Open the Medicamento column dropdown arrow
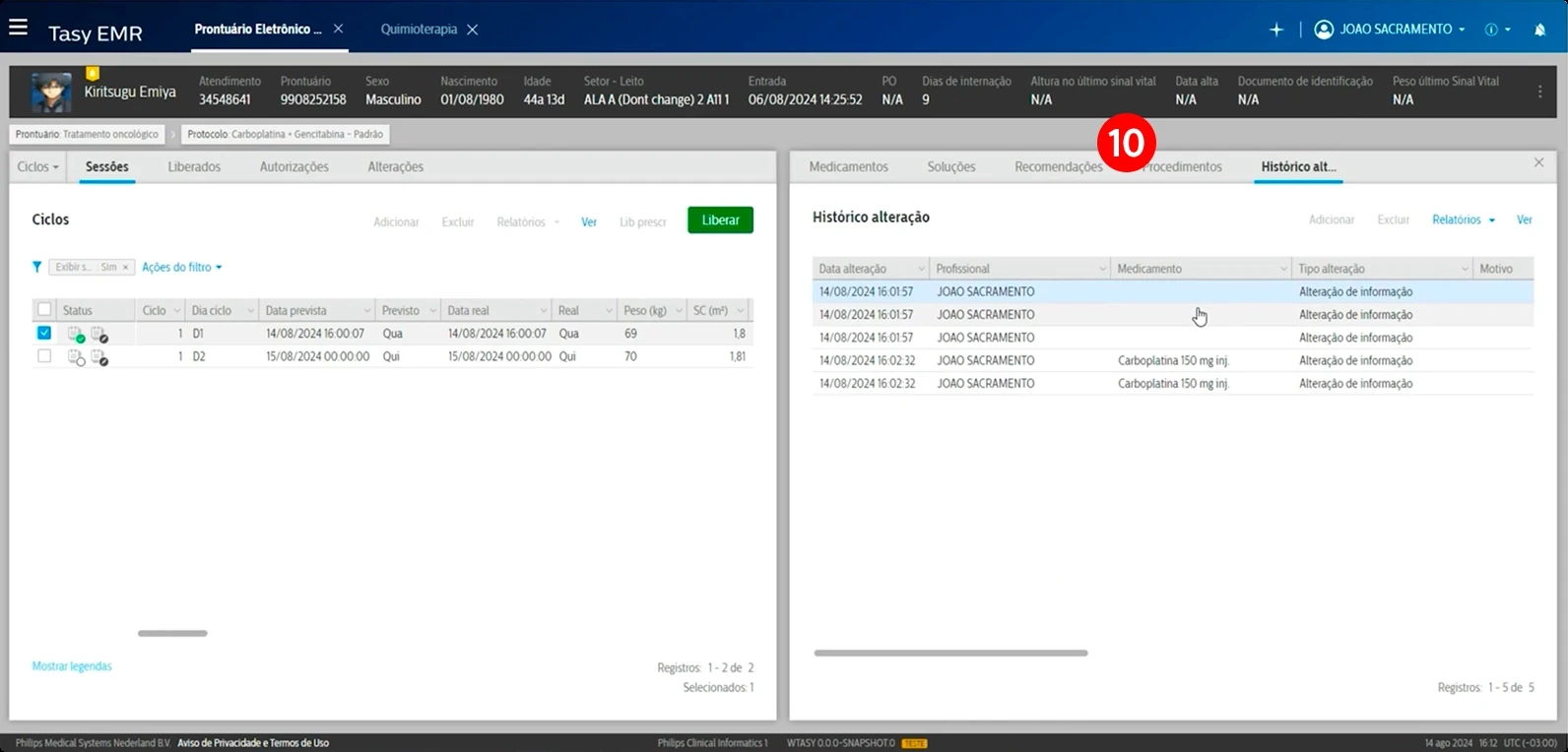This screenshot has height=752, width=1568. pos(1284,269)
